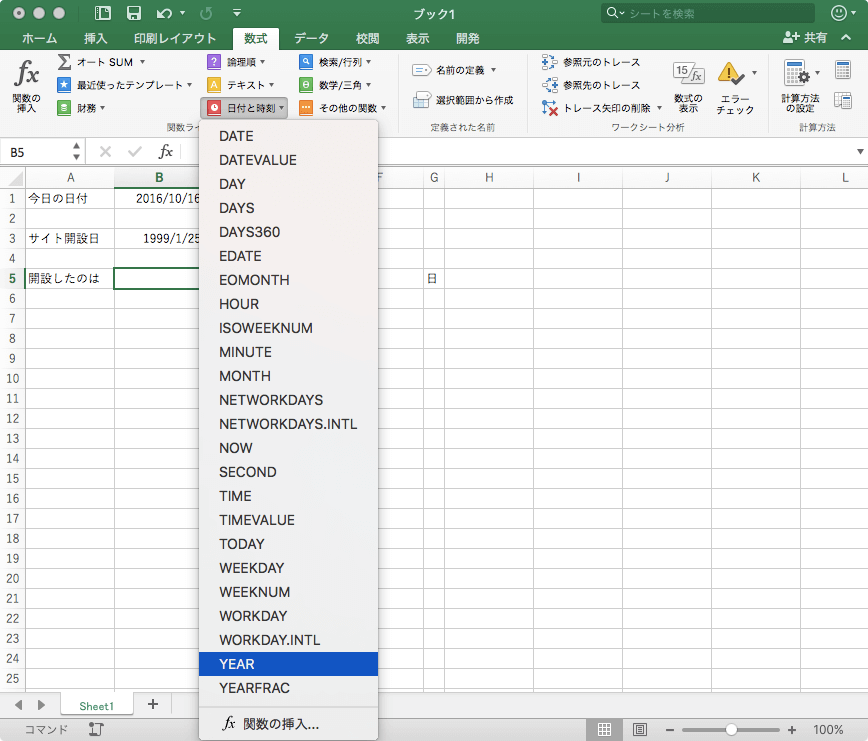Open the Logical functions question-mark icon
The width and height of the screenshot is (868, 741).
pyautogui.click(x=214, y=62)
